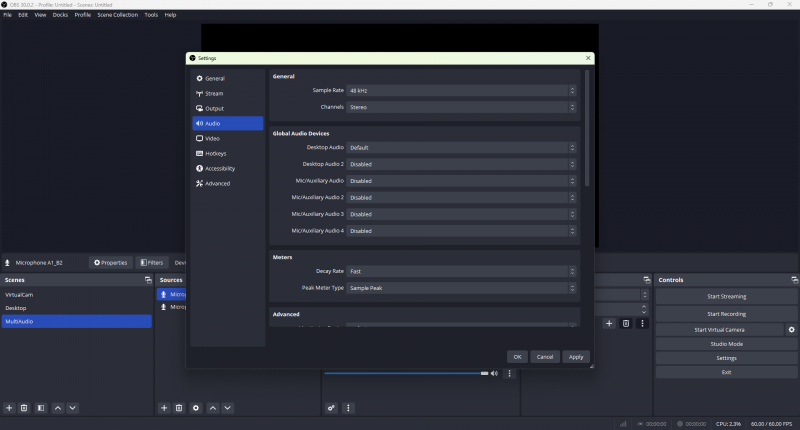
Task: Open the Mic/Auxiliary Audio 3 dropdown
Action: coord(461,214)
